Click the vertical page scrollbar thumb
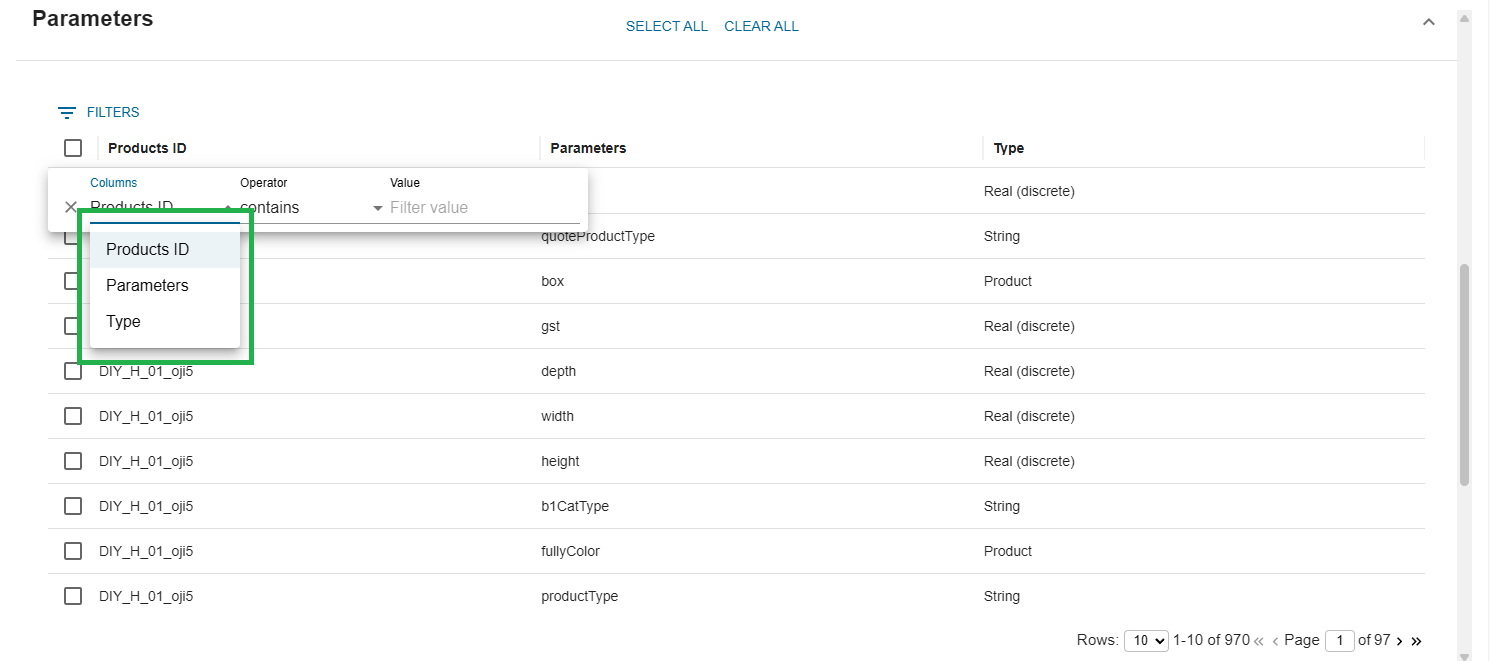The image size is (1490, 661). [1464, 375]
